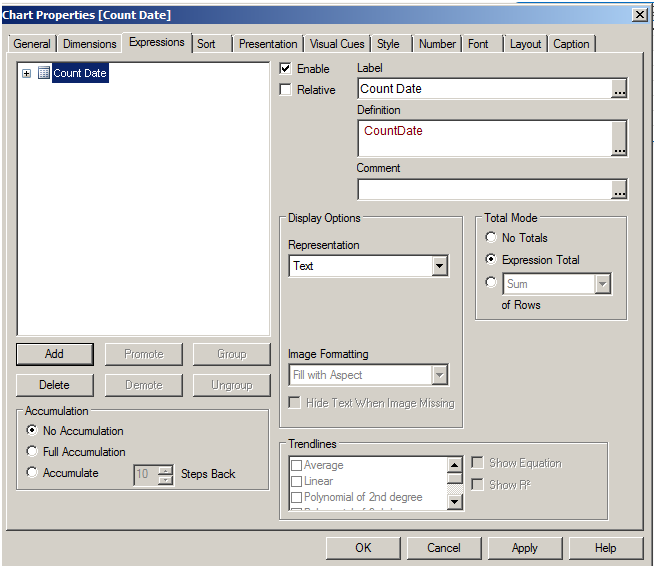Select the Sum of Rows radio button
Image resolution: width=656 pixels, height=568 pixels.
(x=491, y=282)
